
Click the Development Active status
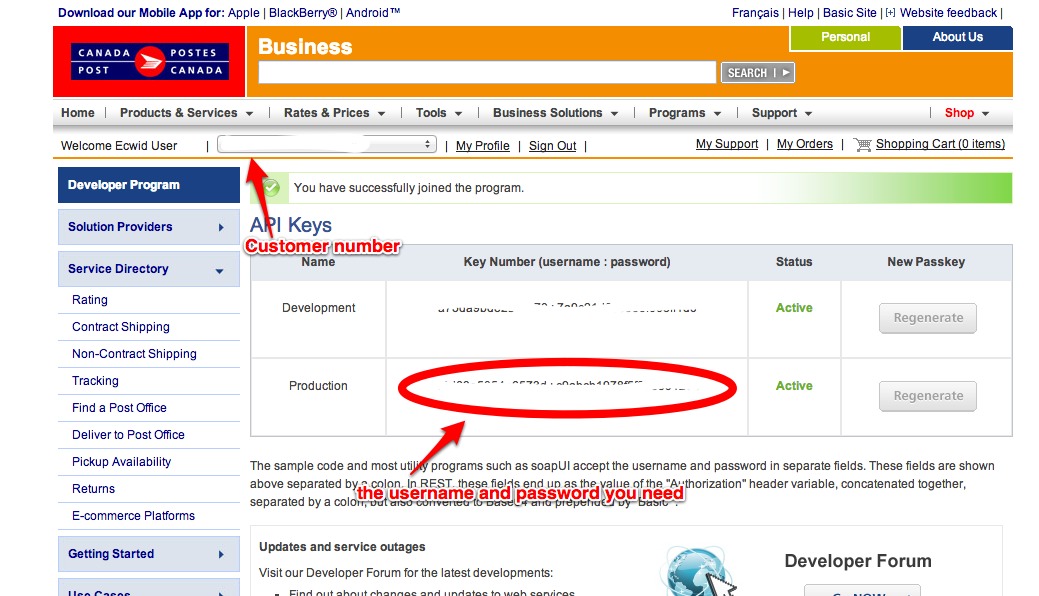pyautogui.click(x=794, y=308)
